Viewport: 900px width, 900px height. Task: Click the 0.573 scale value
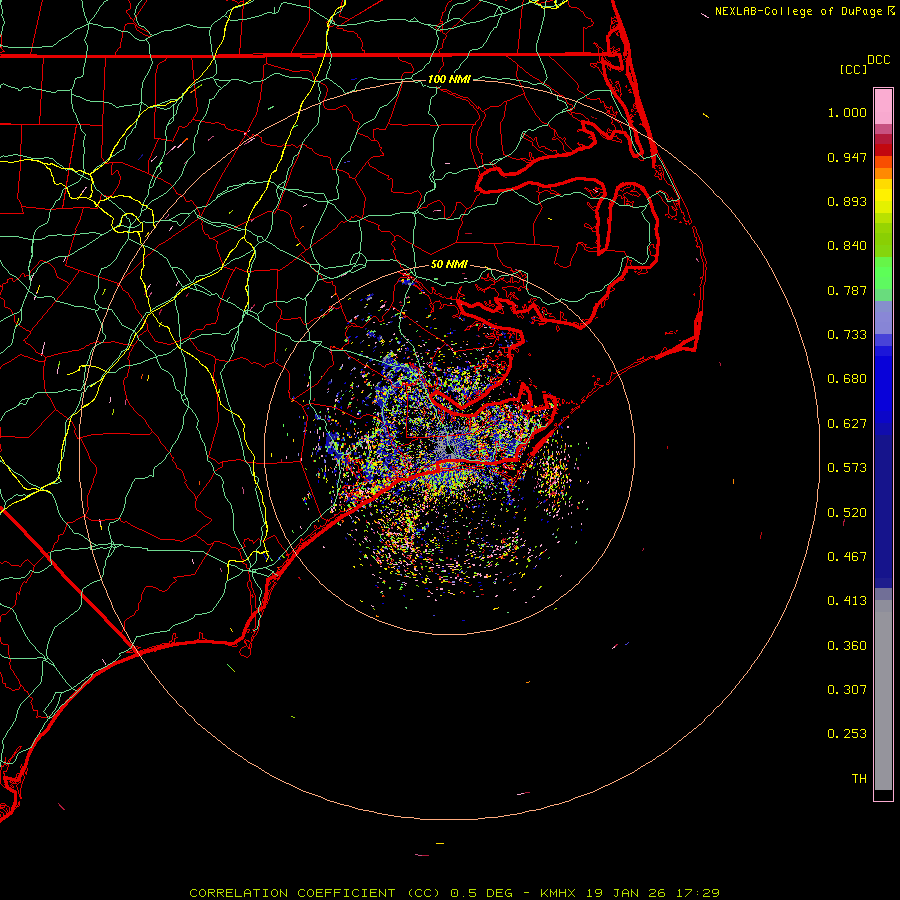pos(847,468)
